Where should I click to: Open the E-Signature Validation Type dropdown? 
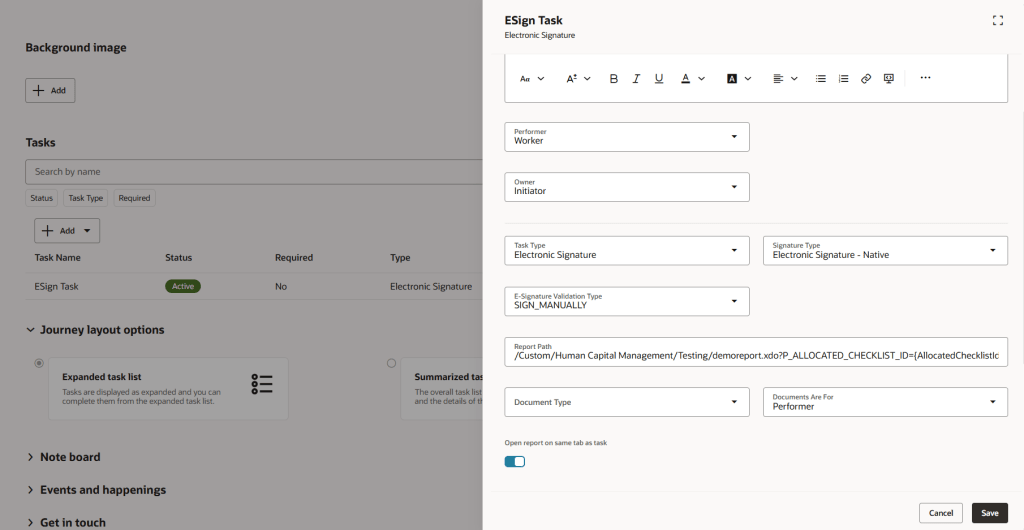pos(627,301)
